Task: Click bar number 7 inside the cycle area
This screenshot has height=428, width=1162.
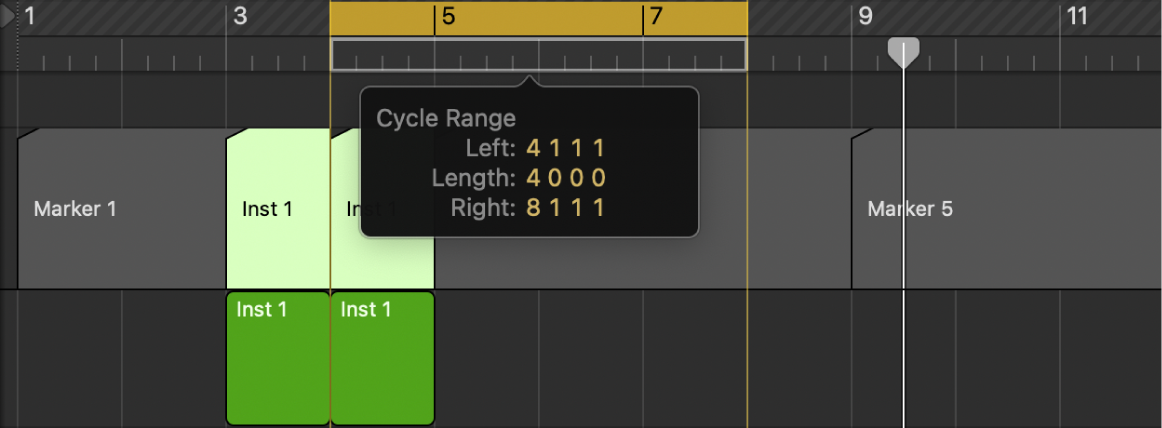Action: pyautogui.click(x=656, y=17)
